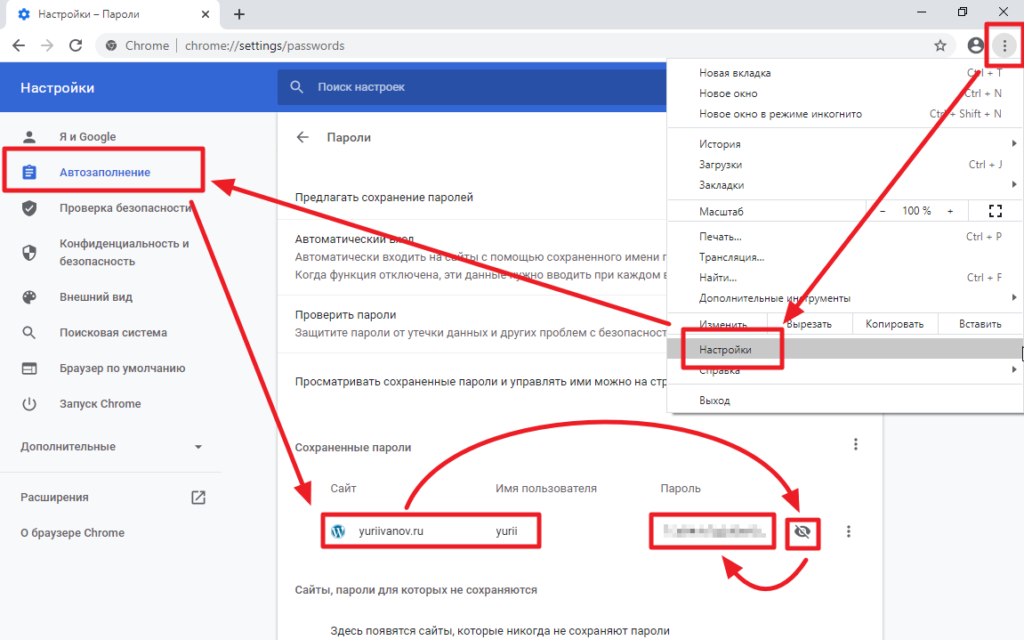Viewport: 1024px width, 640px height.
Task: Click the search magnifier icon in settings
Action: coord(296,87)
